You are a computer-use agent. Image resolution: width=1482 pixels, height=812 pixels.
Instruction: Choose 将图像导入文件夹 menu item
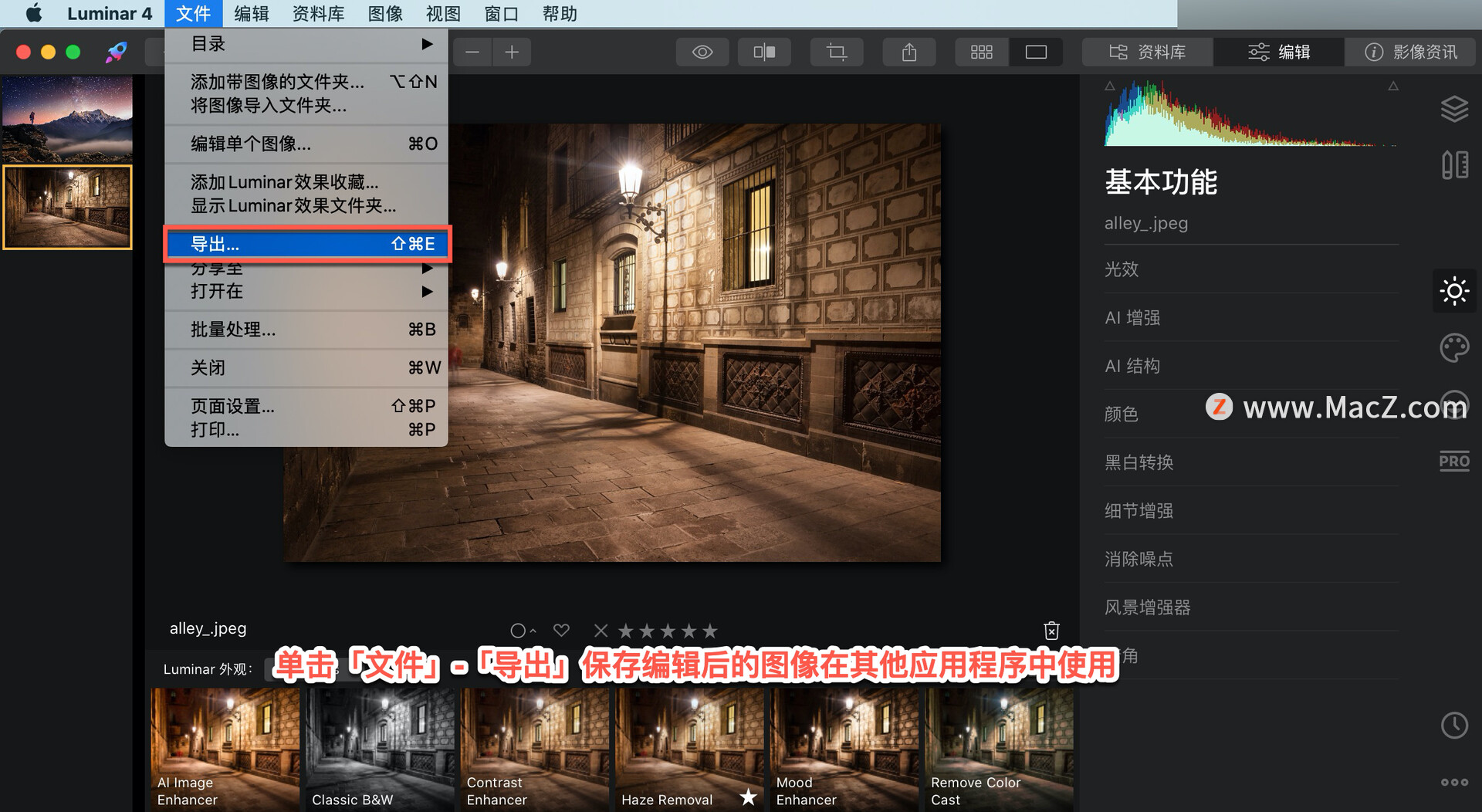click(x=306, y=105)
